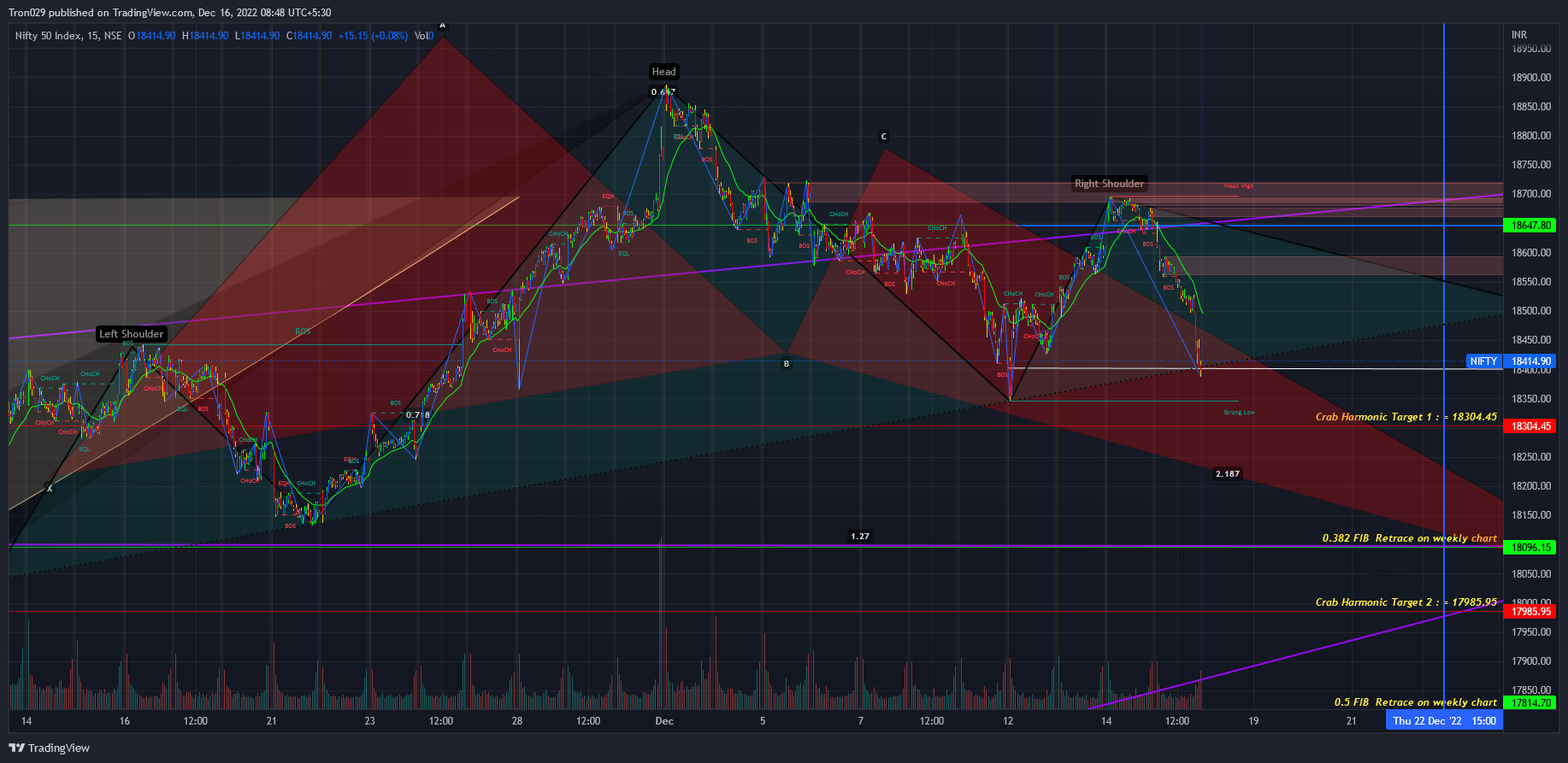Click the Weak High label
This screenshot has width=1568, height=763.
1238,186
